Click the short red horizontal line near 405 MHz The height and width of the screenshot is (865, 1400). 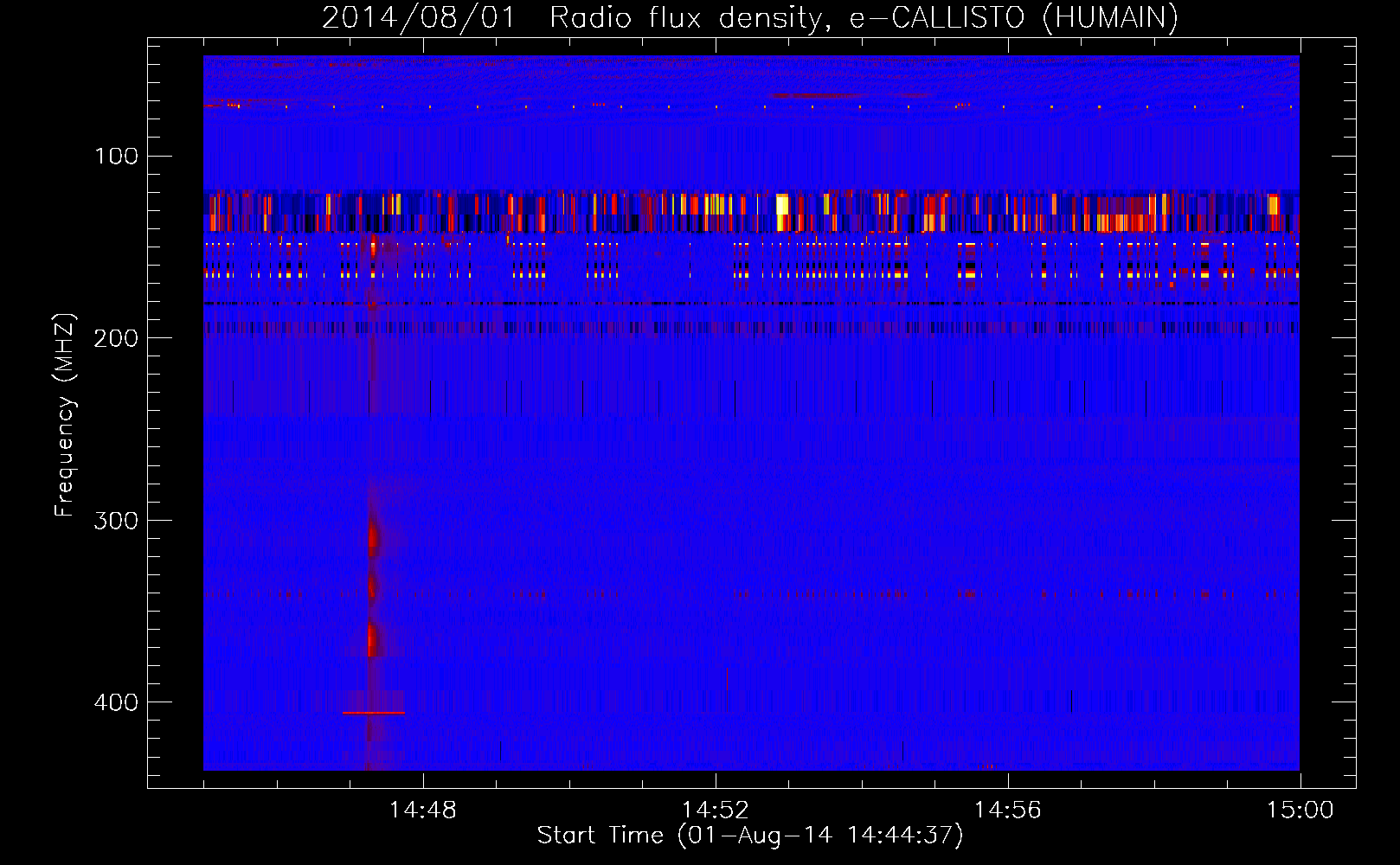coord(373,713)
